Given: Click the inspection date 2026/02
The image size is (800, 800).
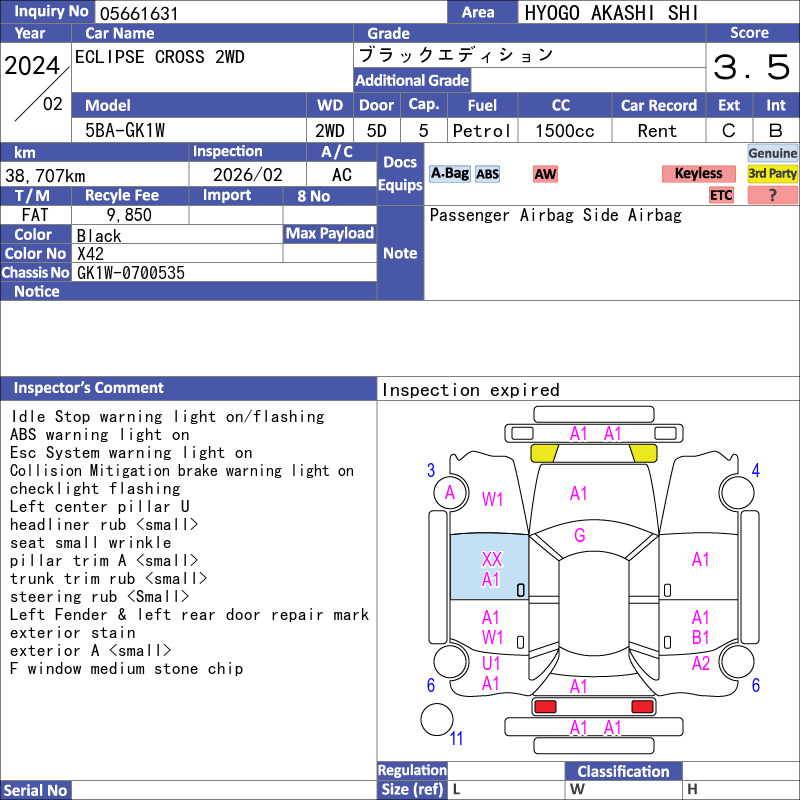Looking at the screenshot, I should pos(247,175).
